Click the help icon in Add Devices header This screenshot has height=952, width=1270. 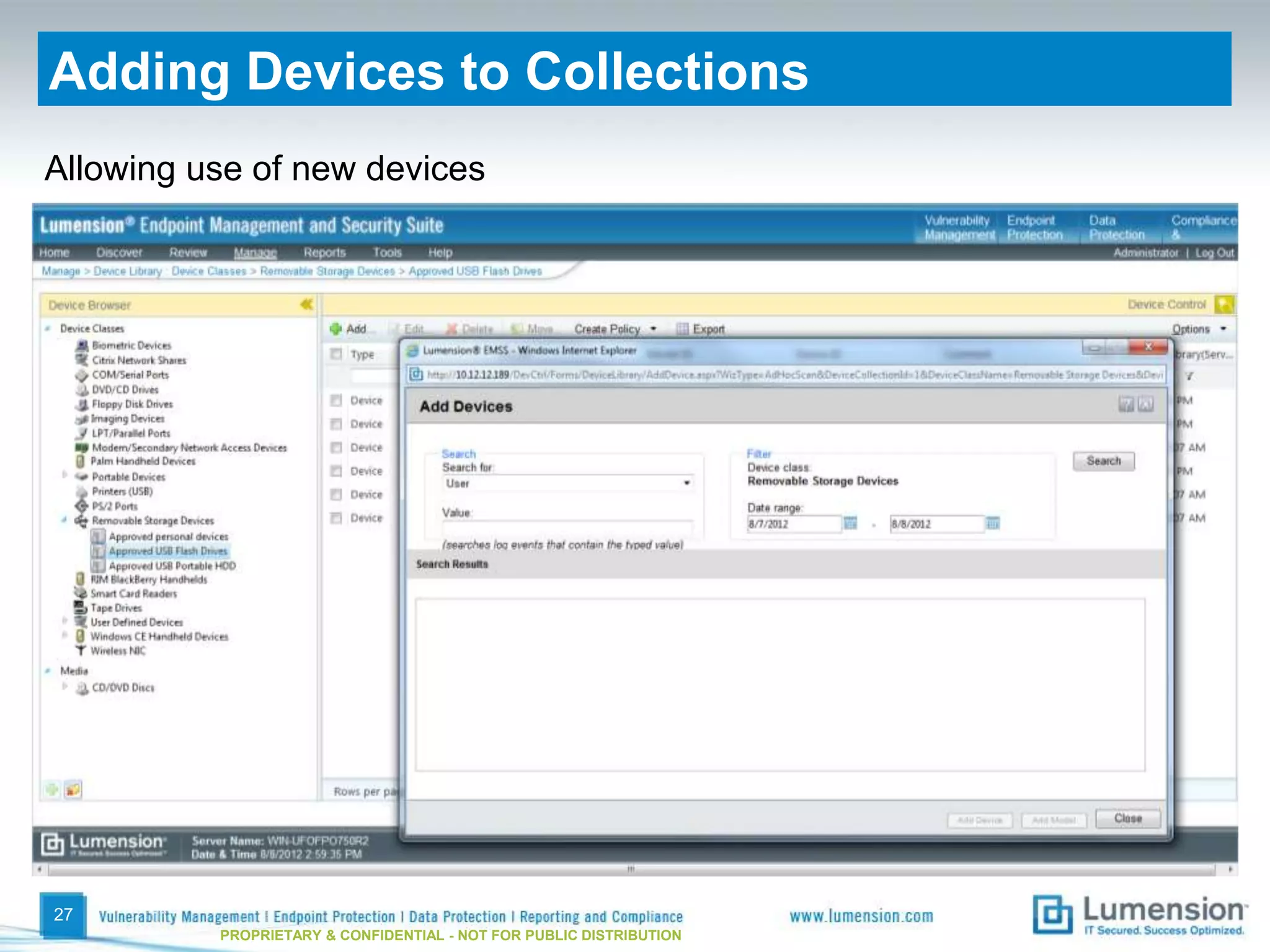(x=1126, y=405)
